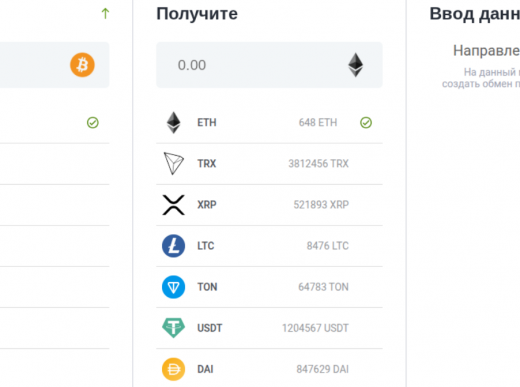Image resolution: width=520 pixels, height=387 pixels.
Task: Click the 0.00 receive amount field
Action: click(269, 65)
